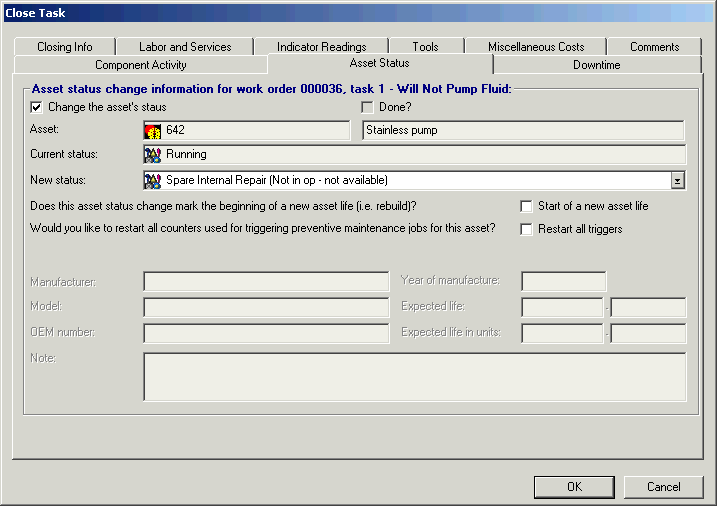717x506 pixels.
Task: Click the asset icon beside 642
Action: (x=153, y=131)
